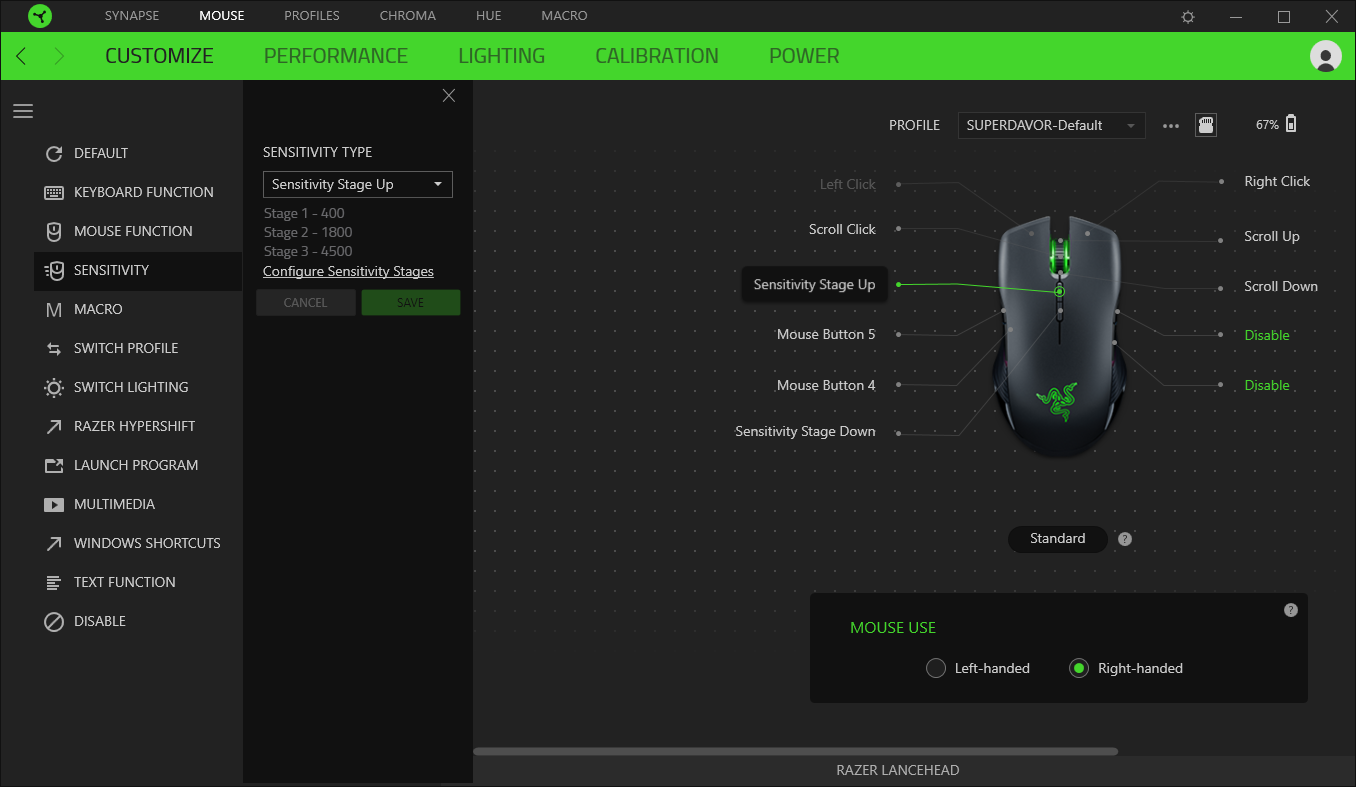Select the Scroll Click button label
1356x787 pixels.
click(842, 229)
